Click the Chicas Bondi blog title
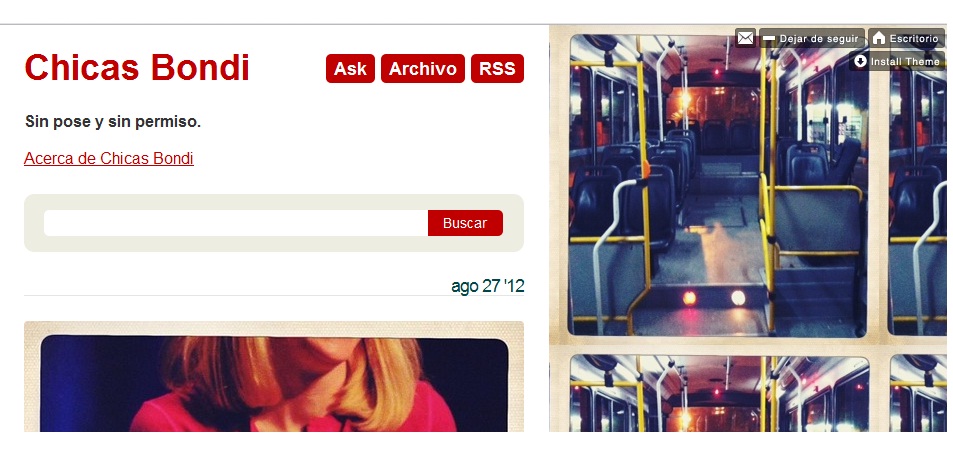Image resolution: width=953 pixels, height=460 pixels. [x=137, y=67]
